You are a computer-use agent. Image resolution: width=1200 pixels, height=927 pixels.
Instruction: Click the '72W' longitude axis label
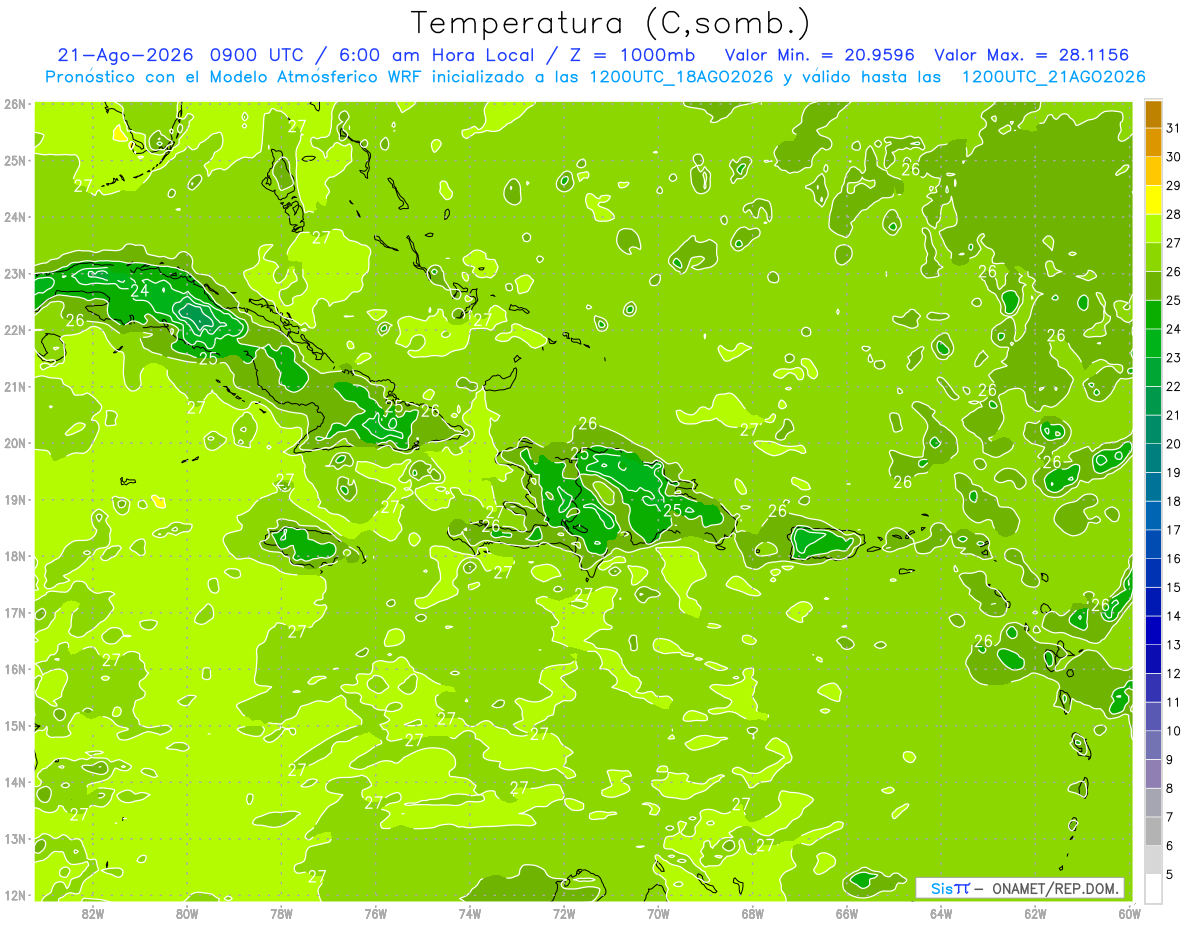coord(564,912)
